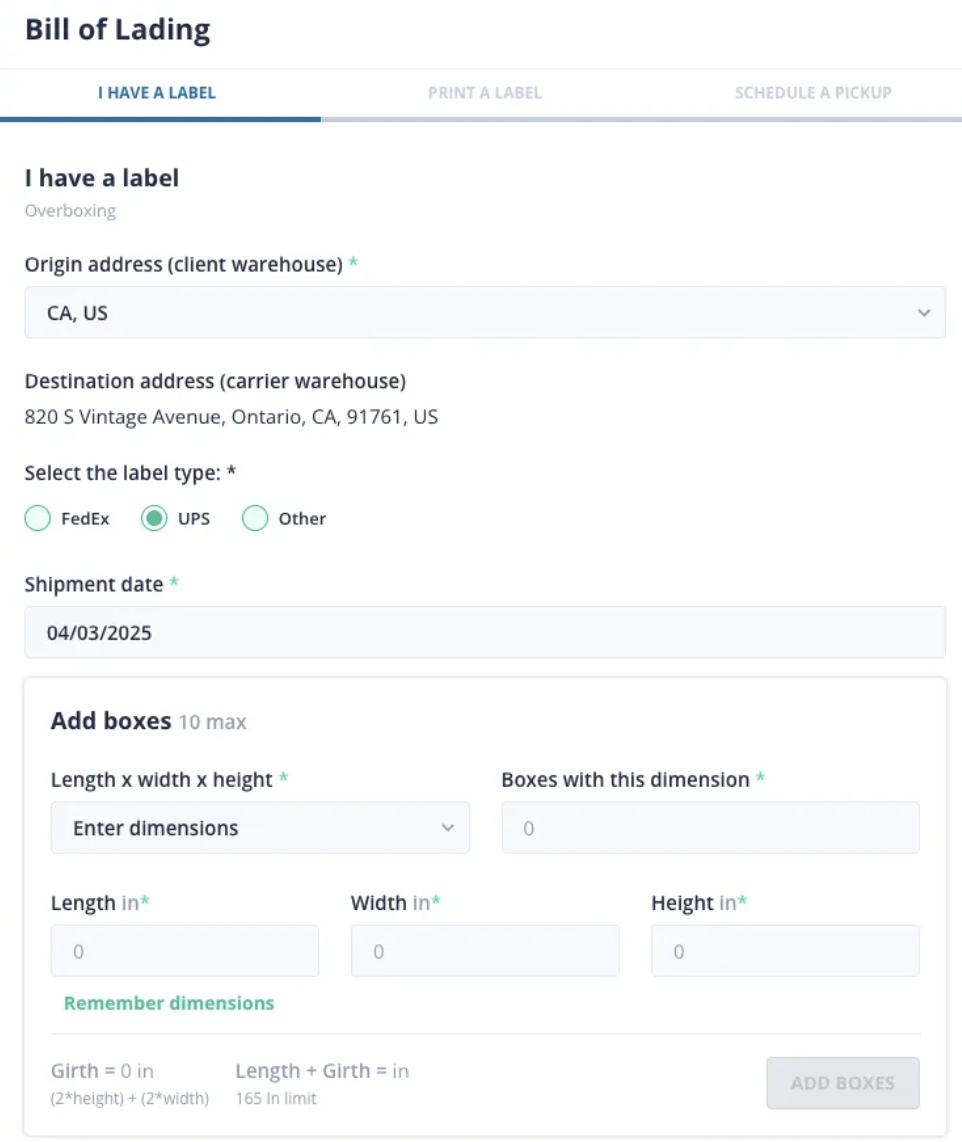Go to the I Have a Label tab
Image resolution: width=962 pixels, height=1142 pixels.
(x=157, y=93)
